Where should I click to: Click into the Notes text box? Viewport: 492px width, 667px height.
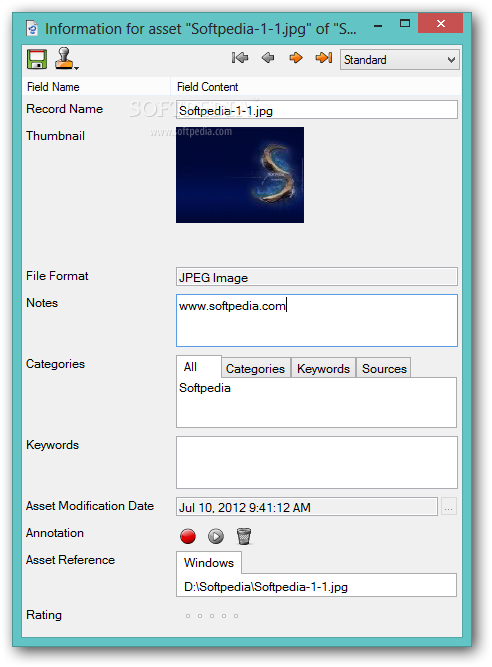click(x=317, y=320)
